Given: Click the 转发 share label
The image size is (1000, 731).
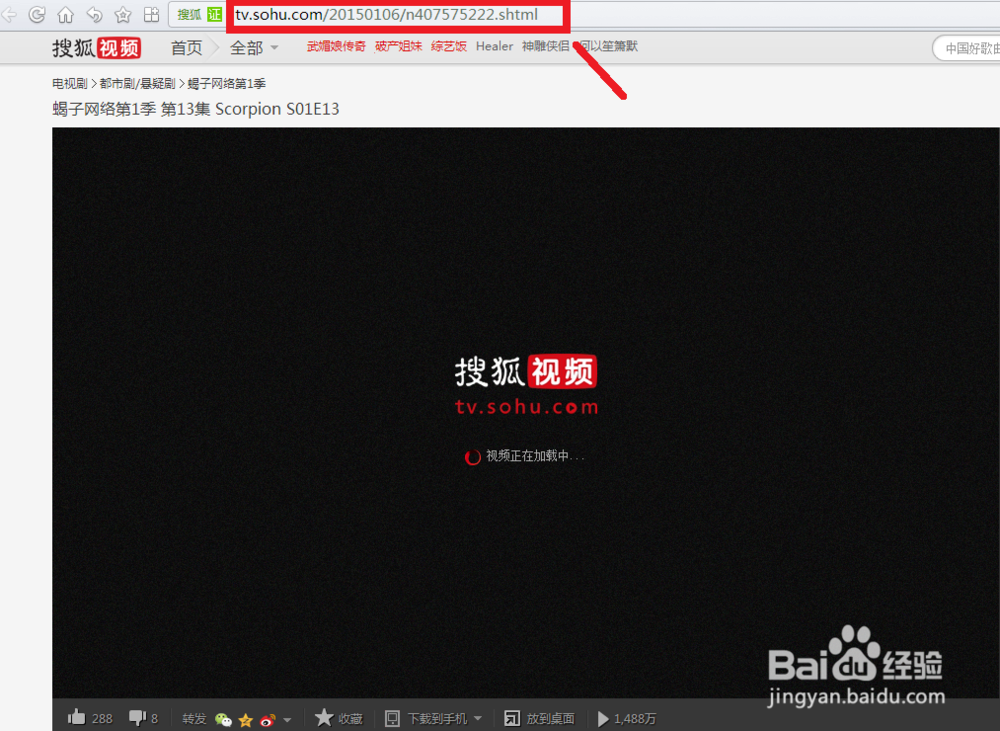Looking at the screenshot, I should point(194,719).
